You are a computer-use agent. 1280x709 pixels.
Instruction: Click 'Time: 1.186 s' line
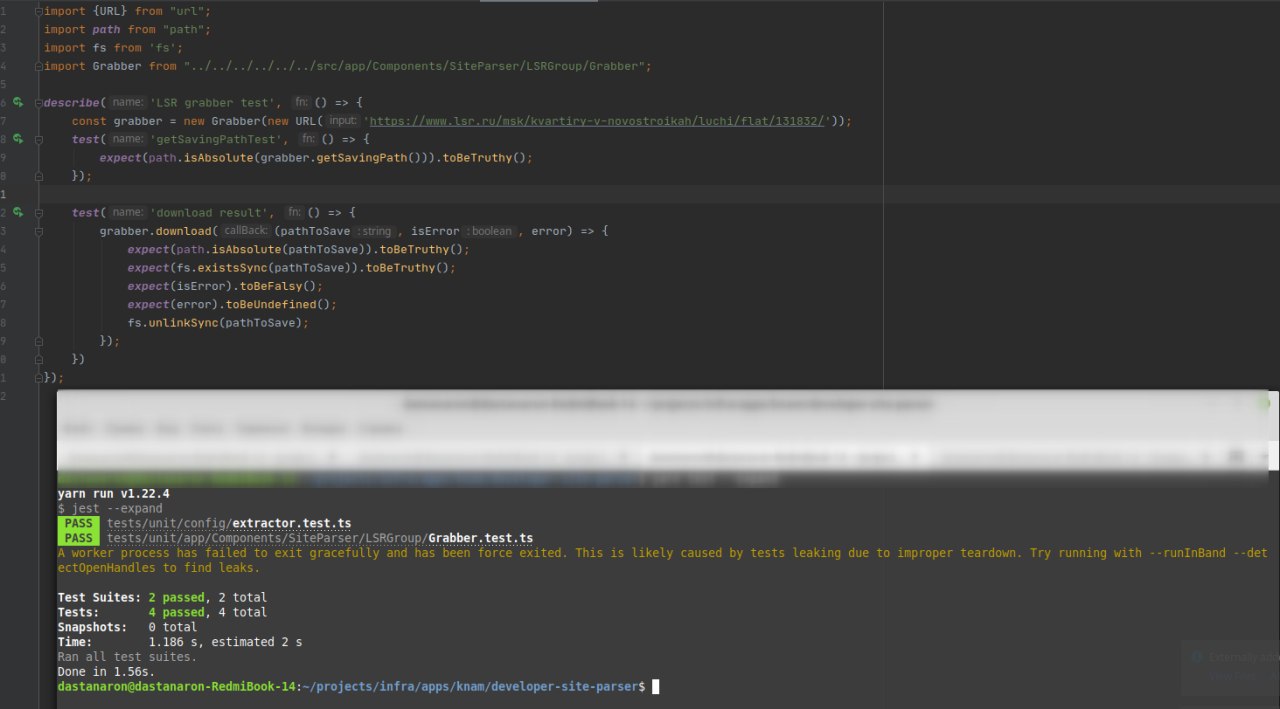pos(180,642)
